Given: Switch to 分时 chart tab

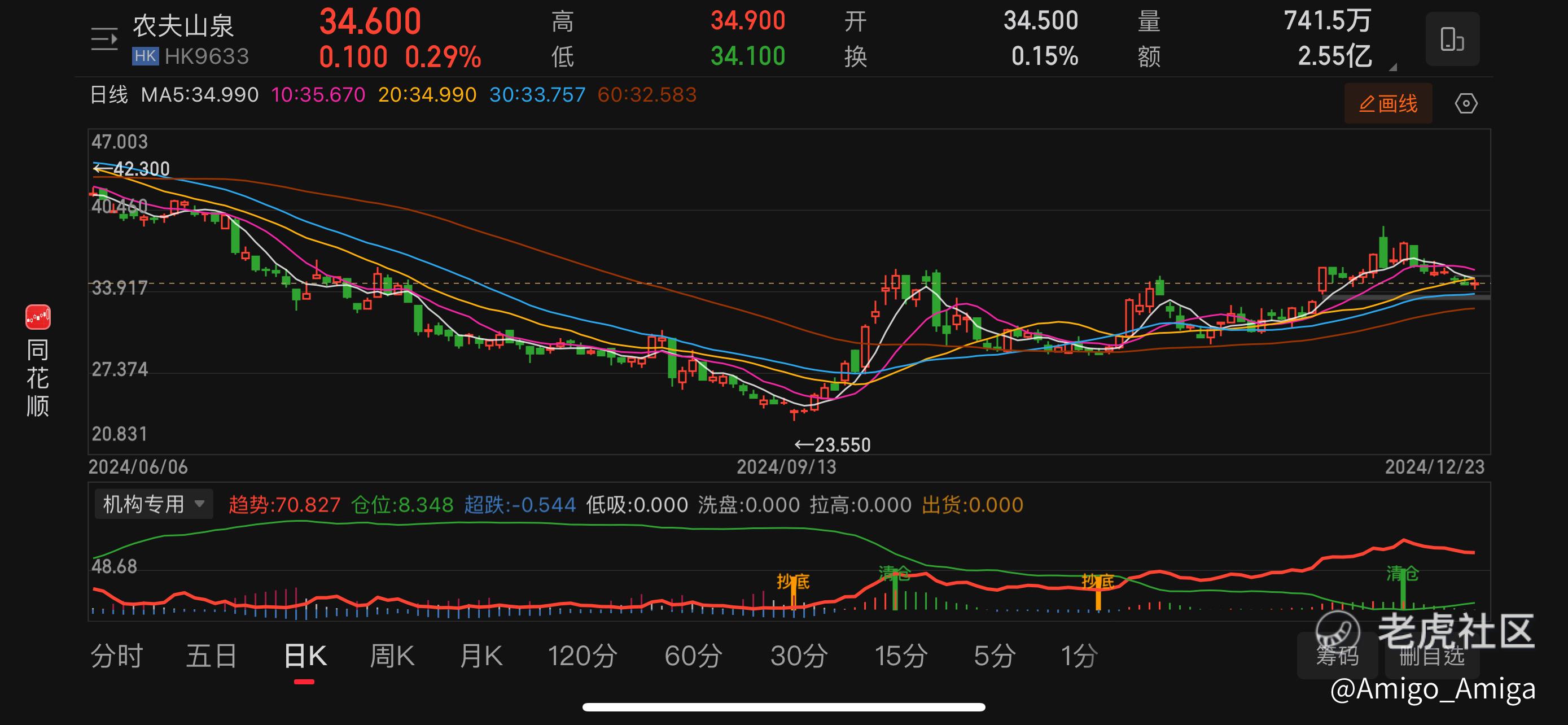Looking at the screenshot, I should click(x=117, y=656).
